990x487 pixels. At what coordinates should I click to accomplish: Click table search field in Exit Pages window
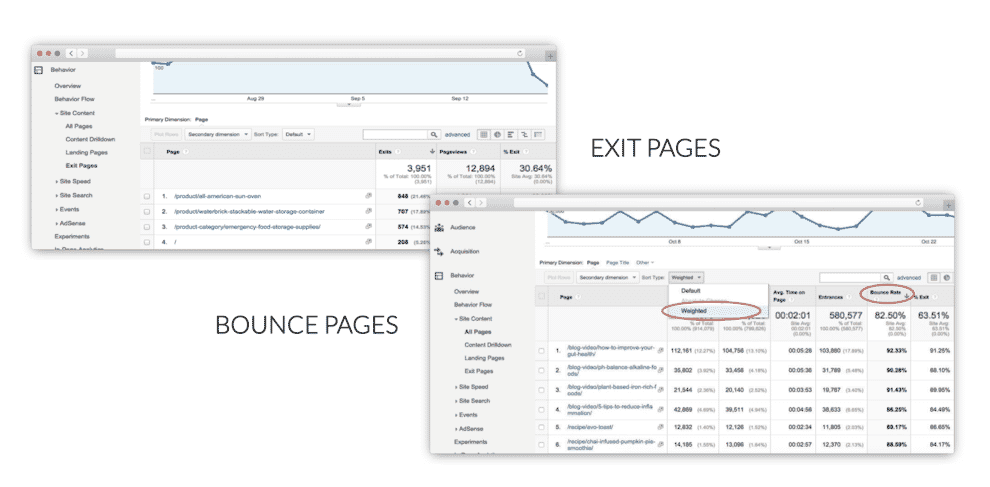pyautogui.click(x=396, y=135)
